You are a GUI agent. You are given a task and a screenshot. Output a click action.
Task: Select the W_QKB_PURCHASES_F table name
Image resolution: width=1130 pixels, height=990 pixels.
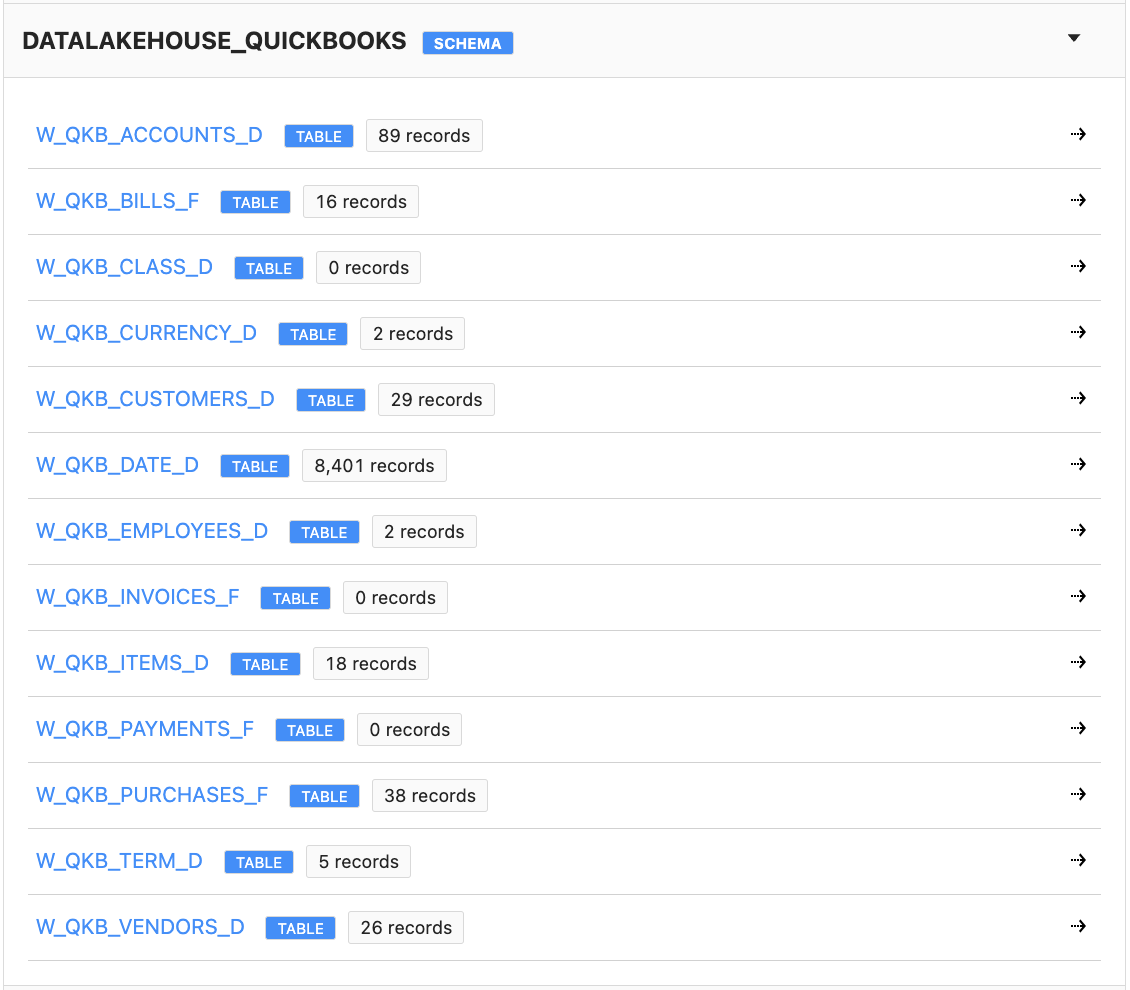(152, 795)
